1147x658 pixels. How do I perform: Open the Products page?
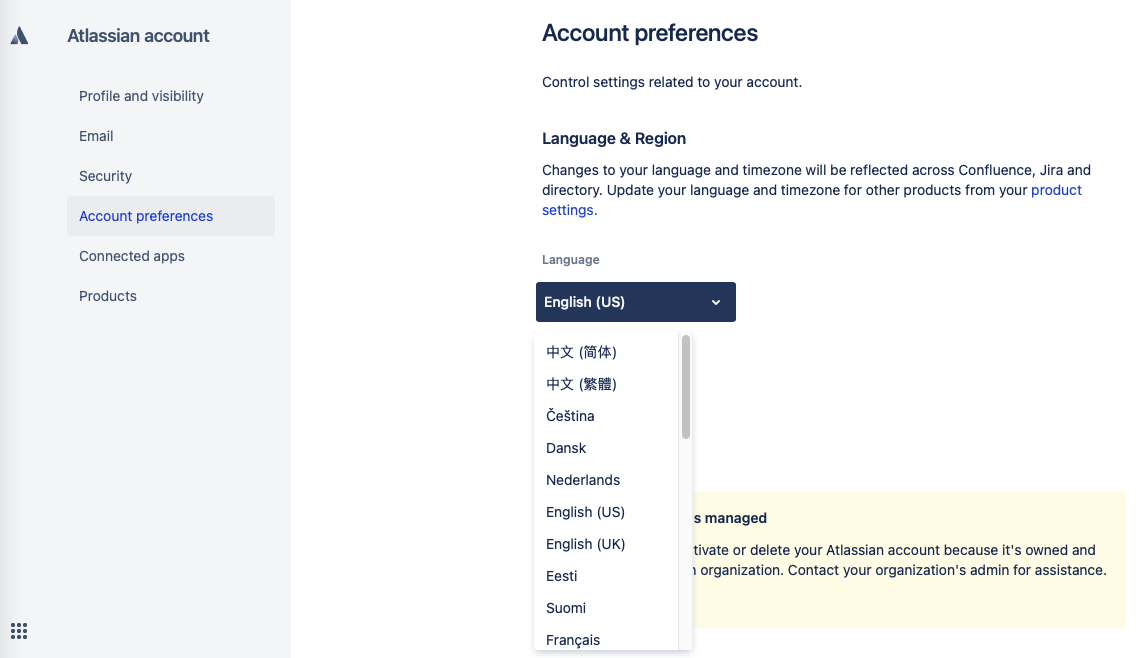[108, 296]
